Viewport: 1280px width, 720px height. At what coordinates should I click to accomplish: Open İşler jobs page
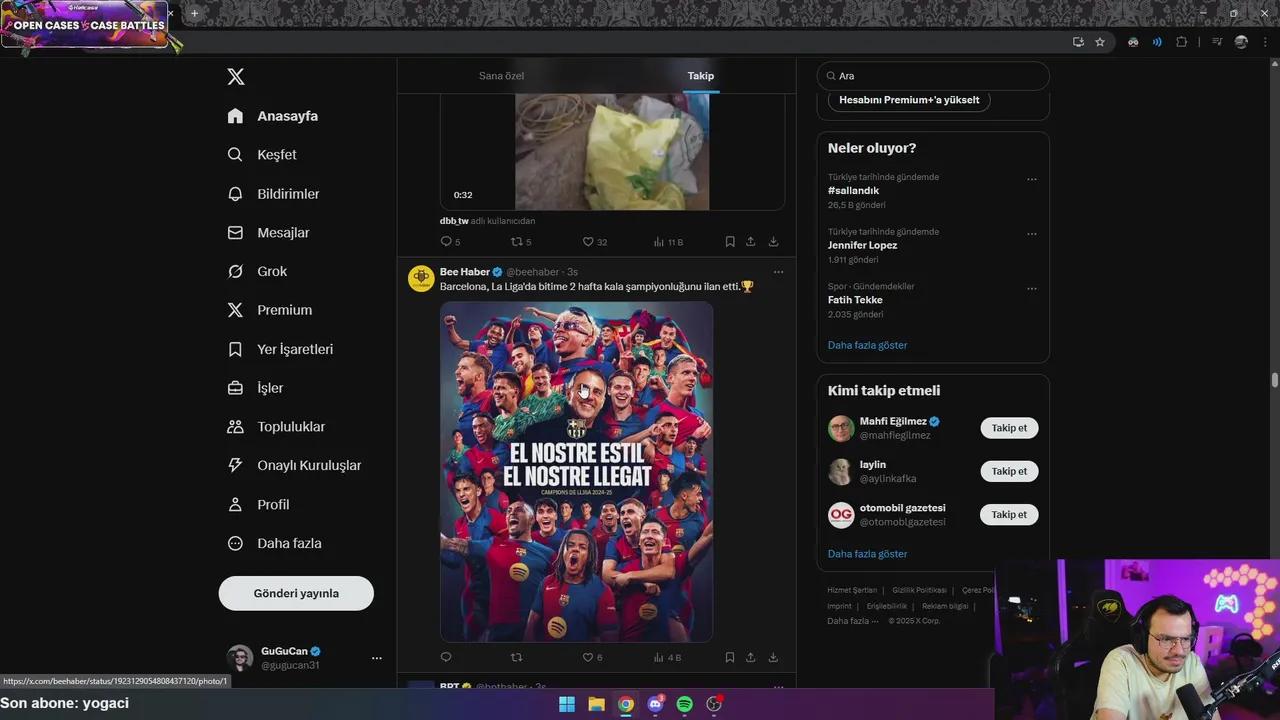pyautogui.click(x=255, y=388)
